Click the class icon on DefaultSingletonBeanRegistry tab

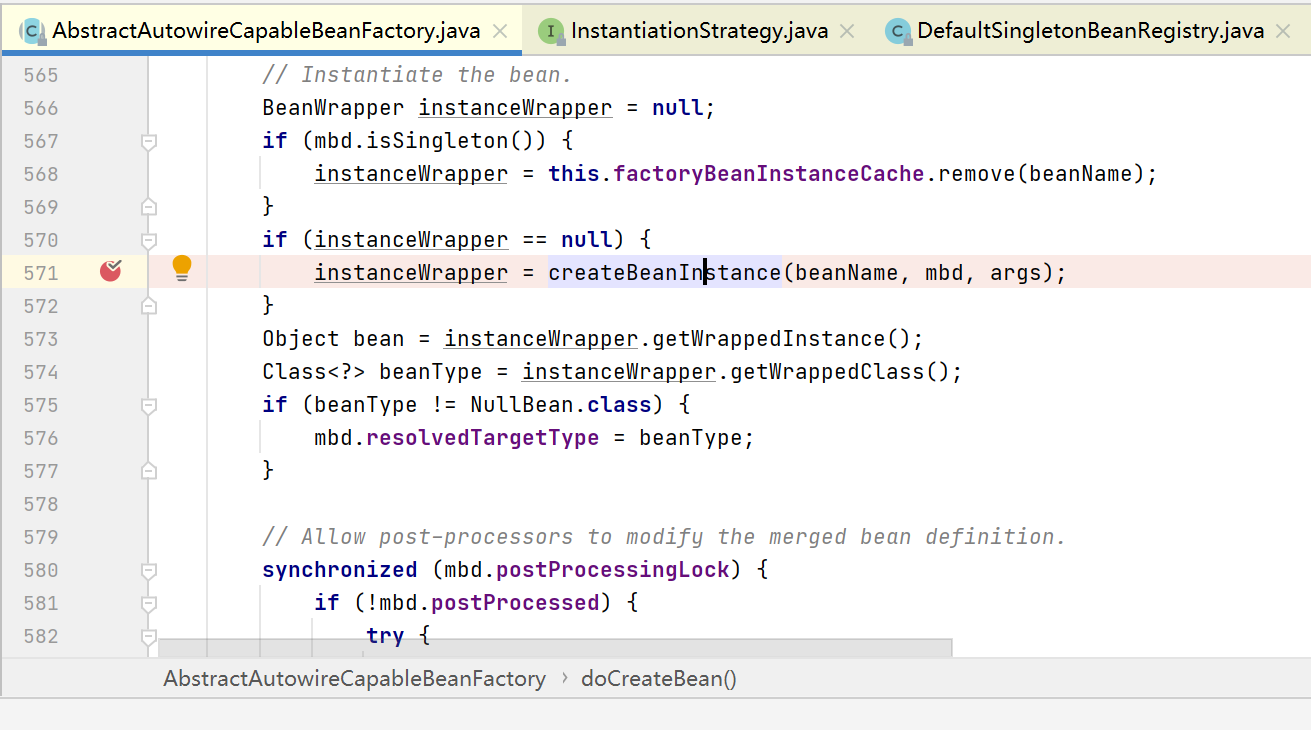pos(897,31)
